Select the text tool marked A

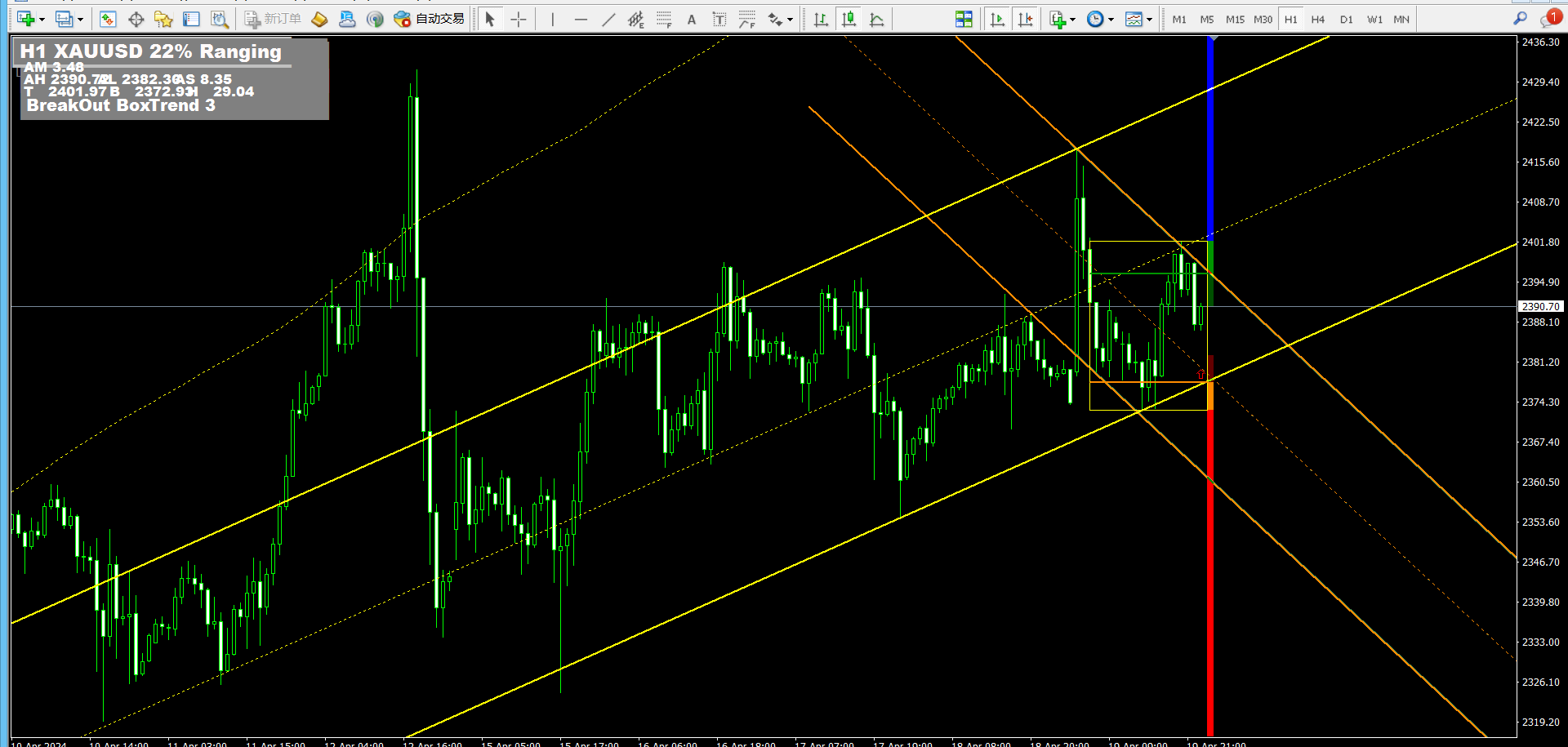pyautogui.click(x=692, y=19)
